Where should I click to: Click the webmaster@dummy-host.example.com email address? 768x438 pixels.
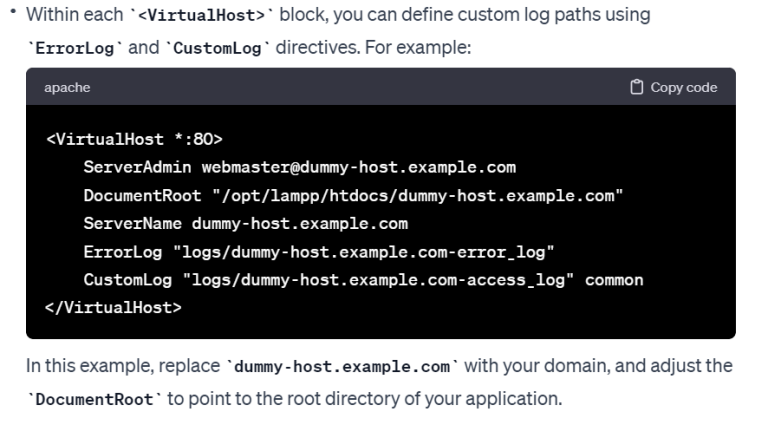pos(358,167)
